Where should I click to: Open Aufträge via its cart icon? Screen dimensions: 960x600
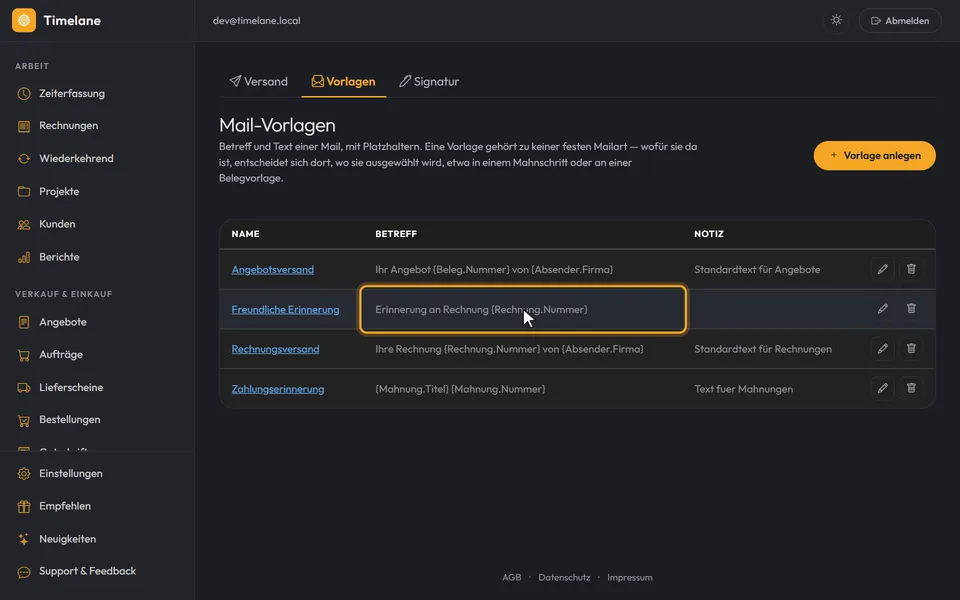pyautogui.click(x=24, y=354)
